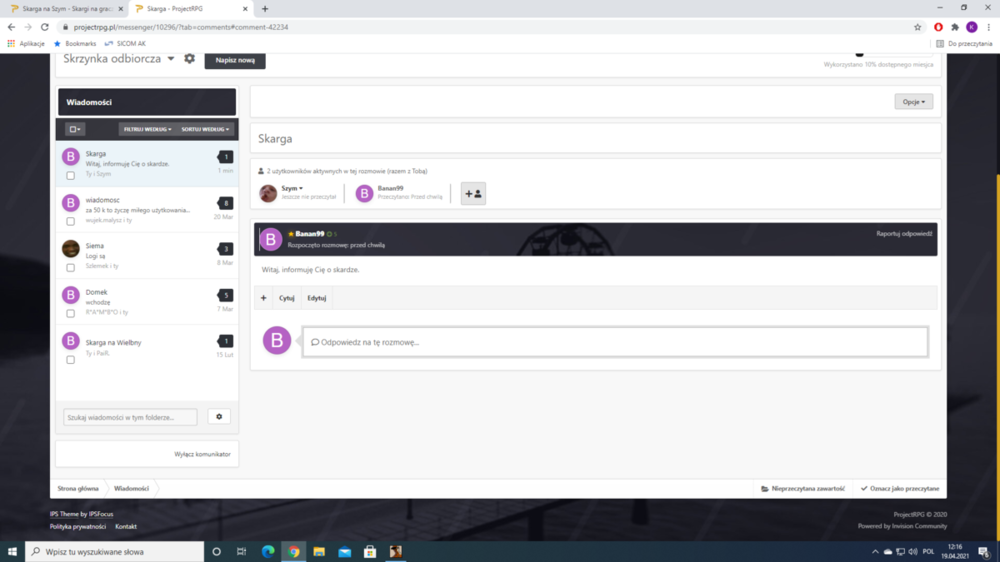The width and height of the screenshot is (1000, 562).
Task: Click the message search options gear button
Action: pos(219,417)
